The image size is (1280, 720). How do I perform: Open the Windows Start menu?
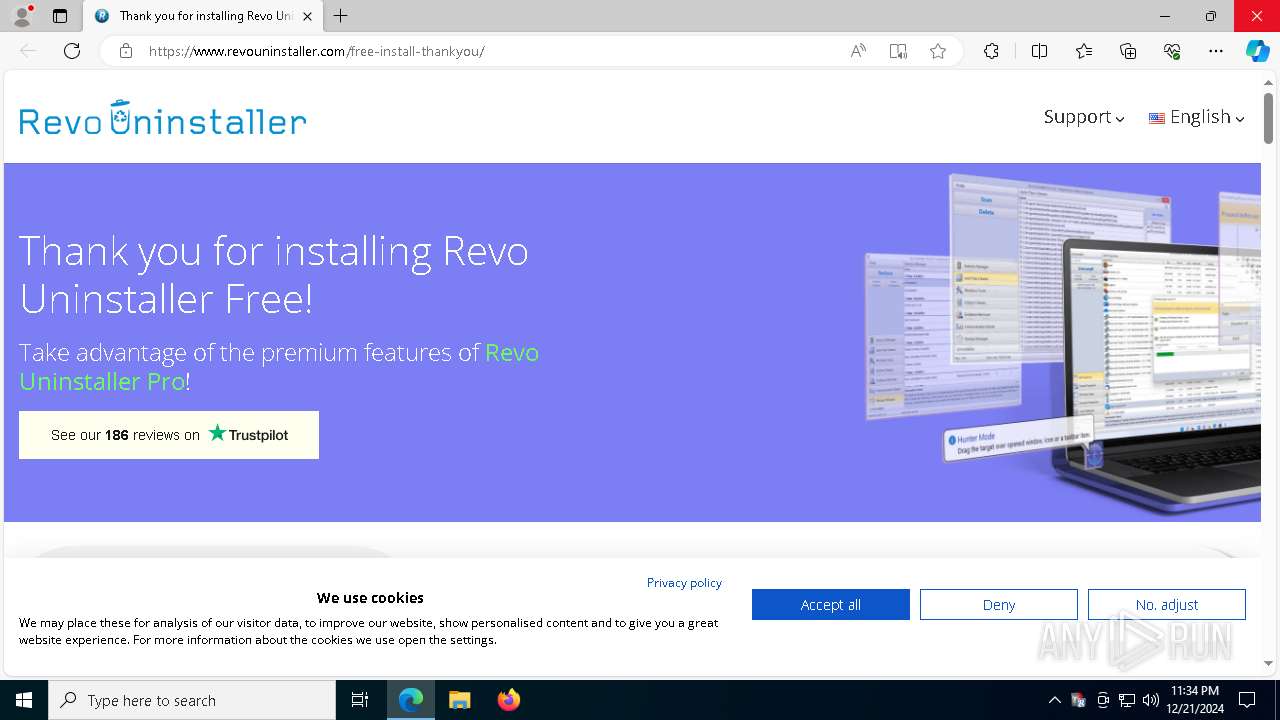(24, 700)
